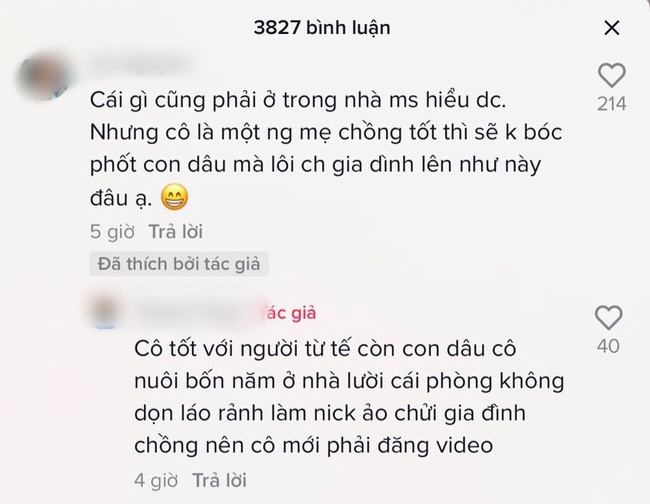The height and width of the screenshot is (504, 650).
Task: Click the '3827 bình luận' header title
Action: click(322, 28)
